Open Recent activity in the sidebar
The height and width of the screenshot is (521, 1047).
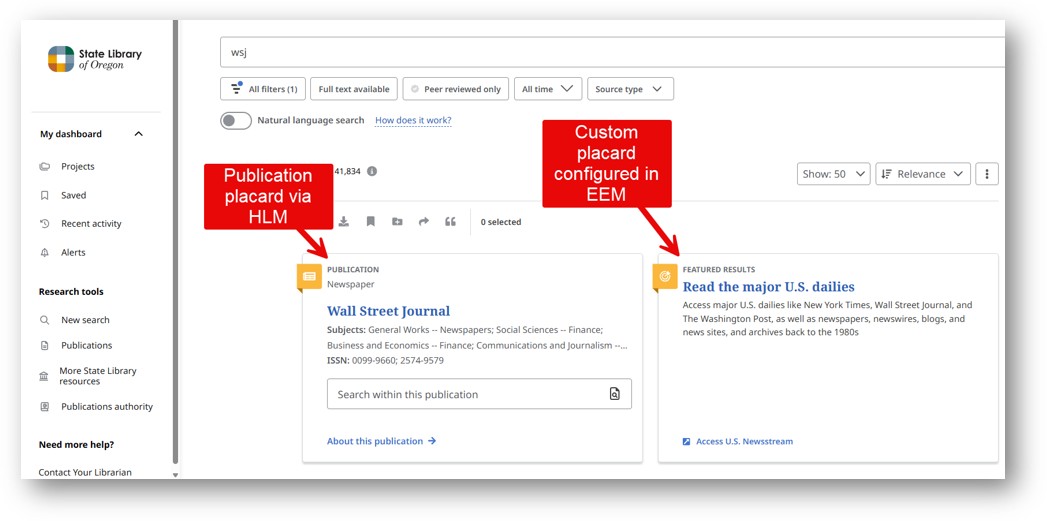tap(91, 224)
